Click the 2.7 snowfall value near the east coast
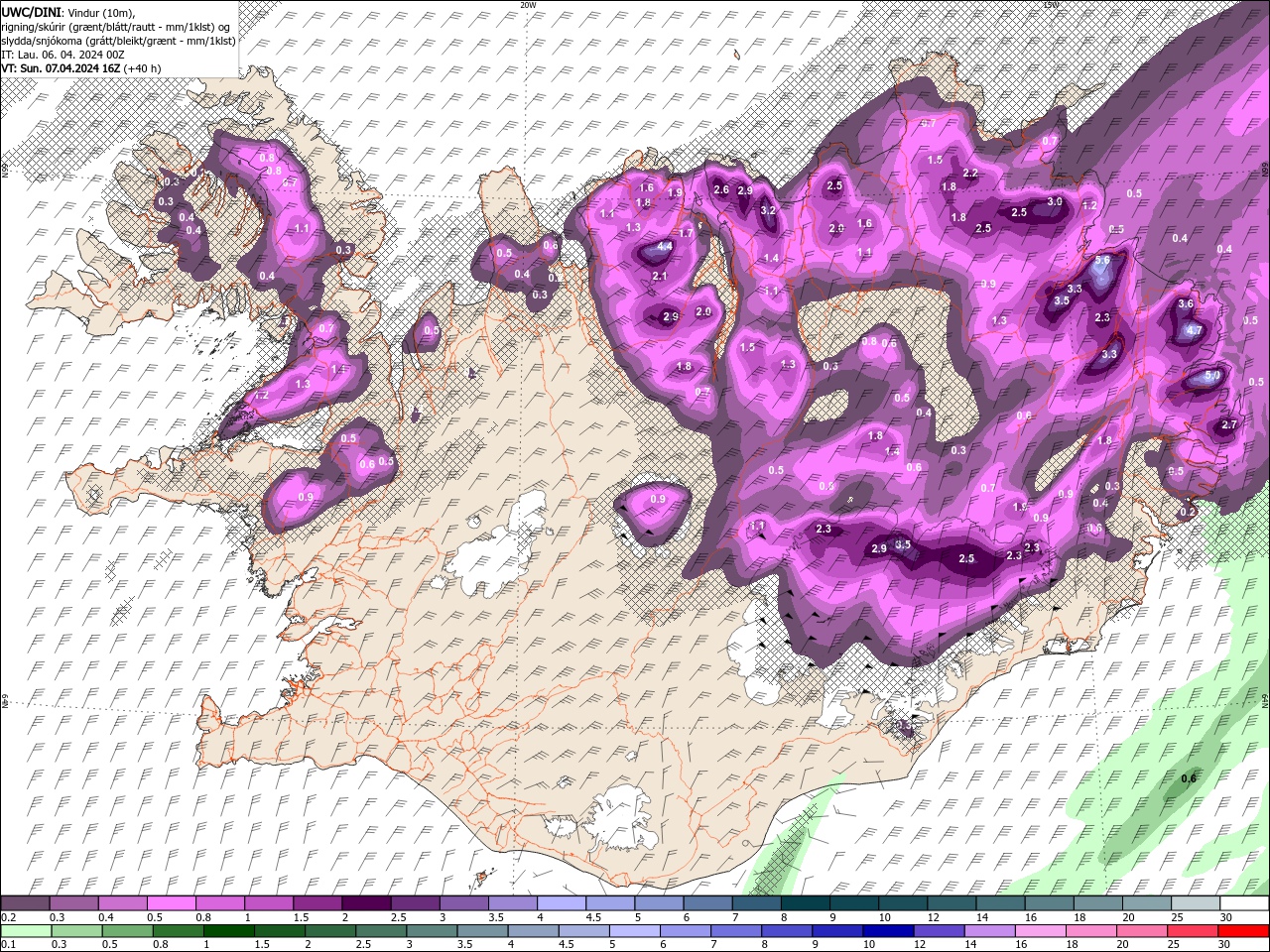1270x952 pixels. click(1229, 424)
